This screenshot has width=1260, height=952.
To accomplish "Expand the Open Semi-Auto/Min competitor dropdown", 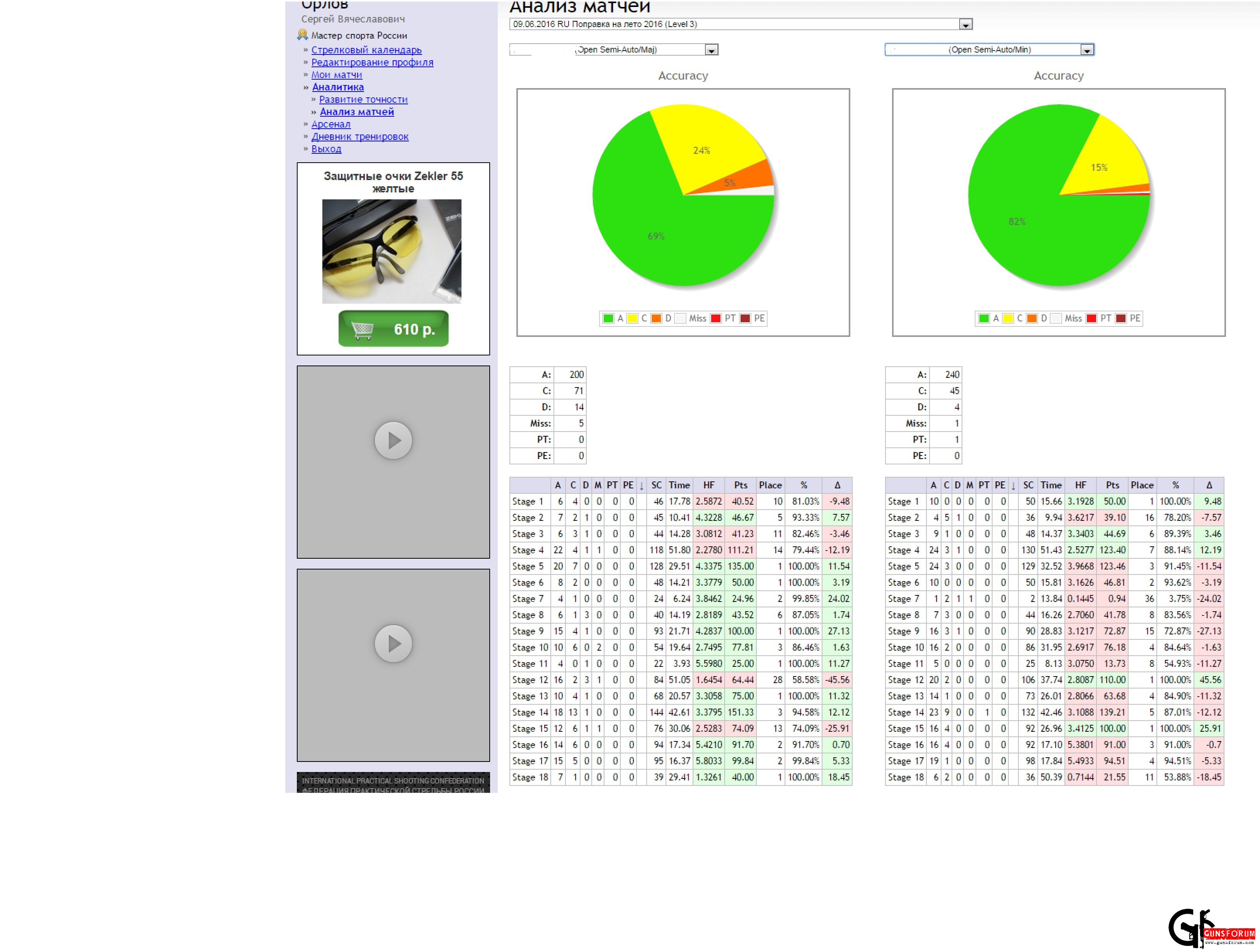I will (x=1086, y=50).
